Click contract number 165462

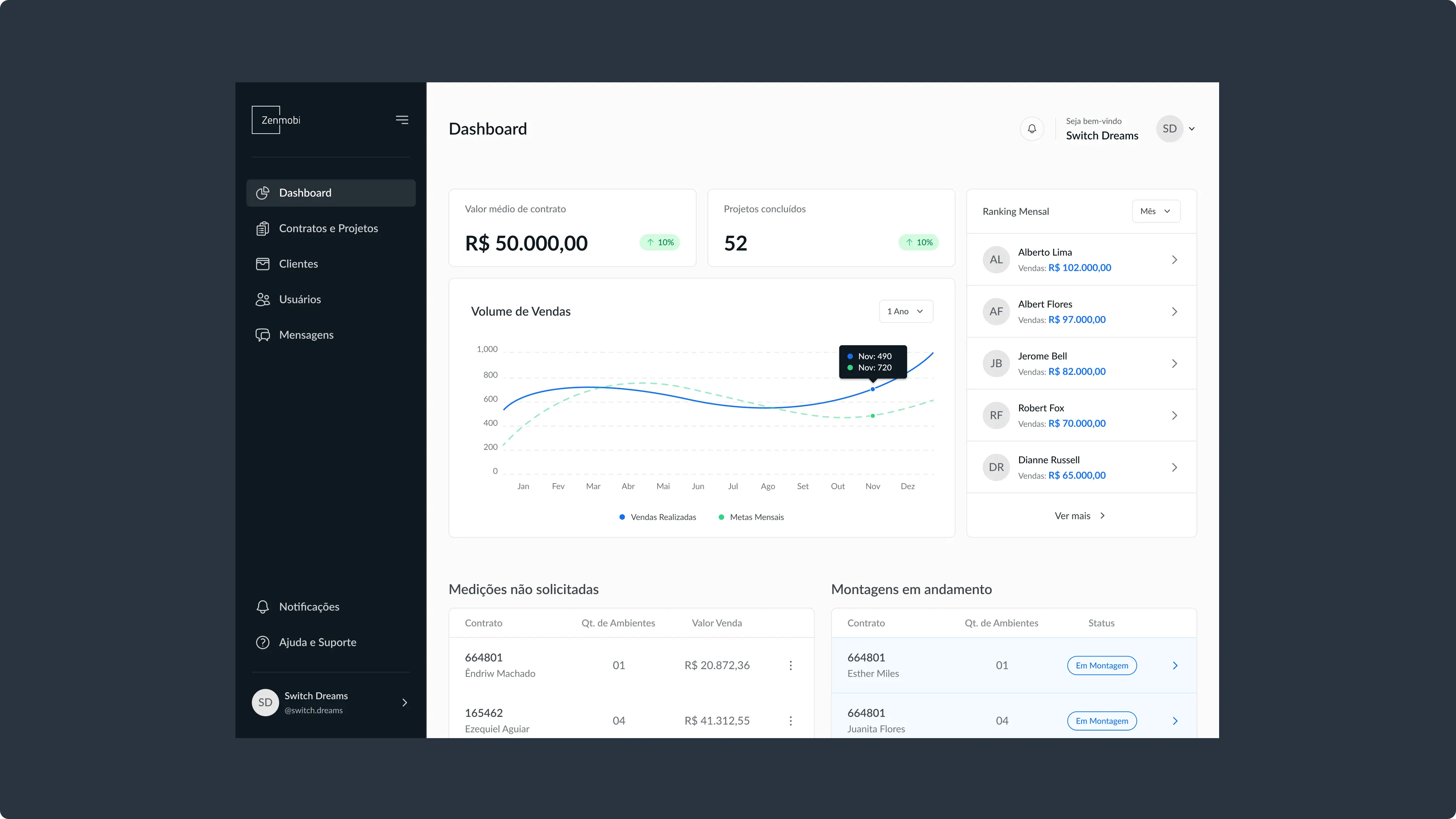click(x=483, y=713)
